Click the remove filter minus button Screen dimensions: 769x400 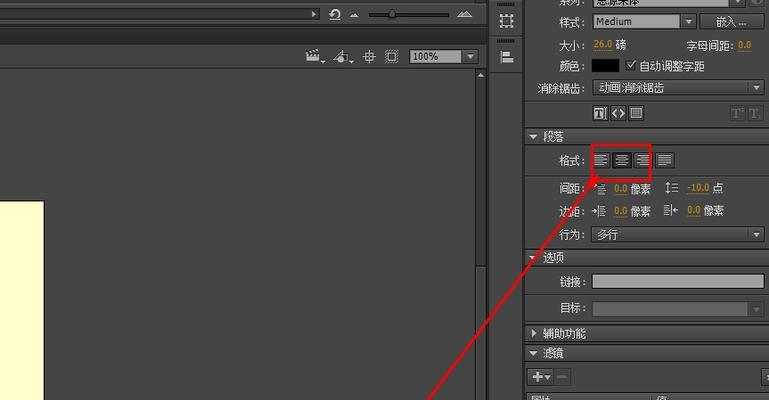(562, 377)
